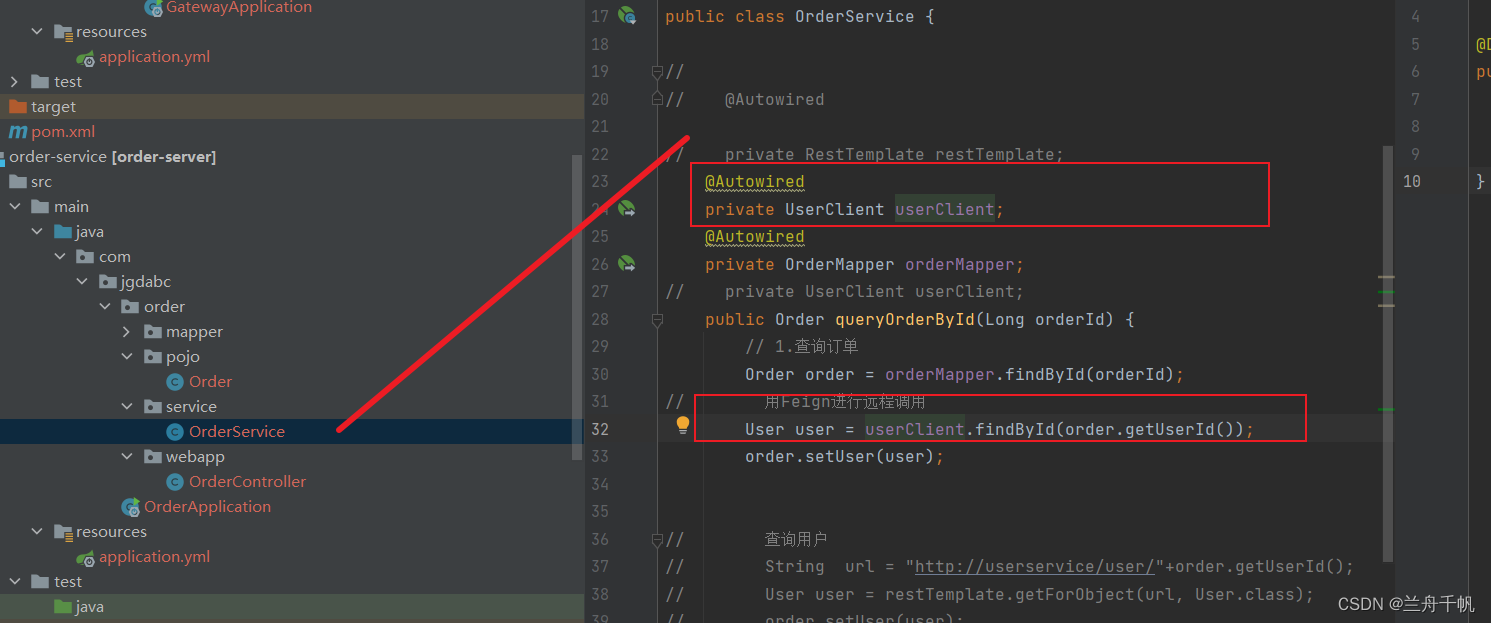Open the yellow lightbulb quick-fix on line 32
Viewport: 1491px width, 623px height.
pyautogui.click(x=683, y=425)
